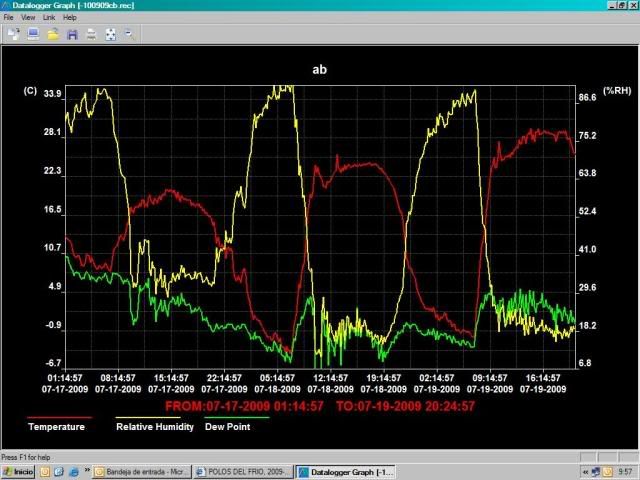Click the first quick launch mail icon
The image size is (640, 480).
(45, 472)
